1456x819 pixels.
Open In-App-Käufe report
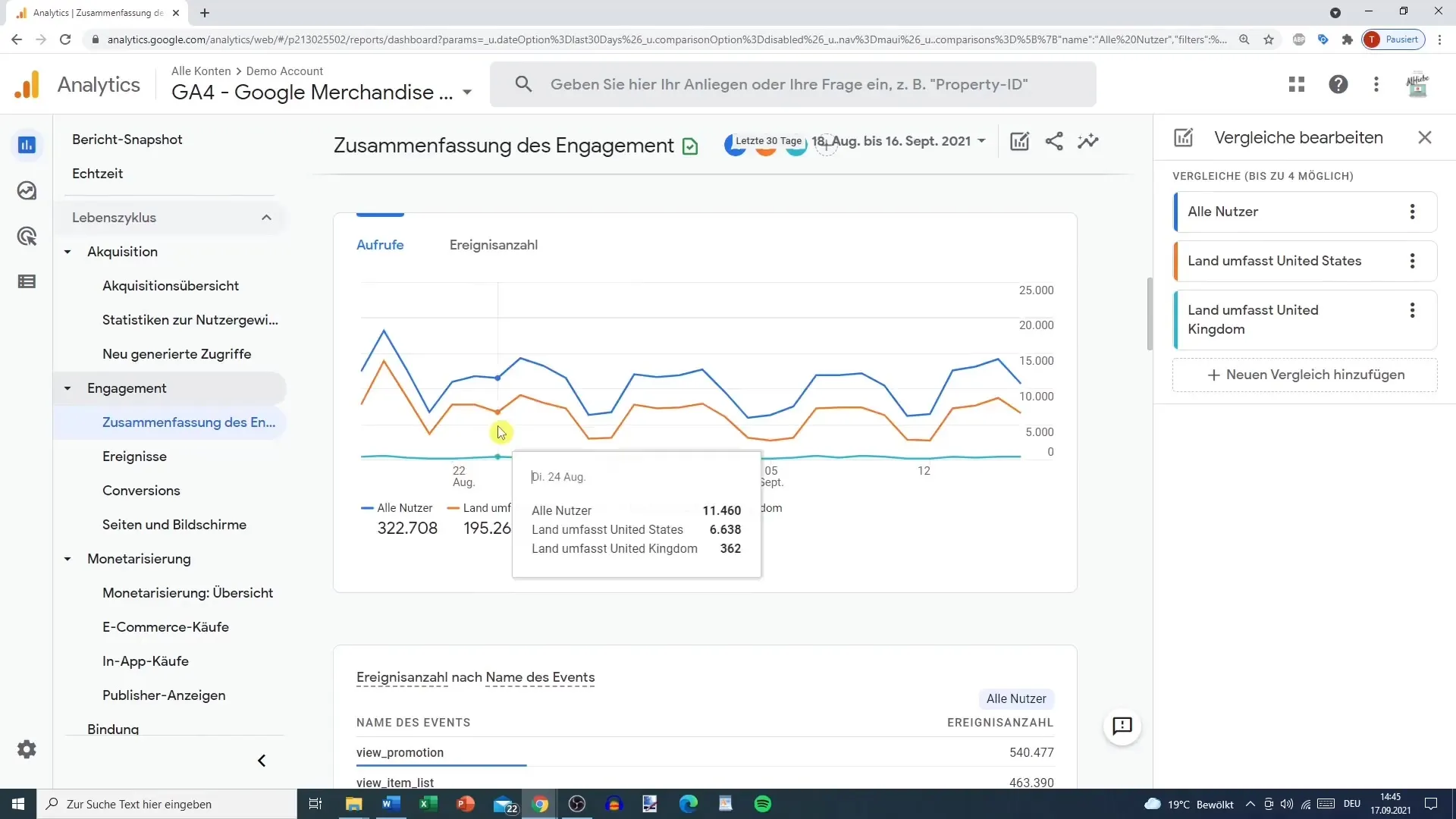point(146,661)
